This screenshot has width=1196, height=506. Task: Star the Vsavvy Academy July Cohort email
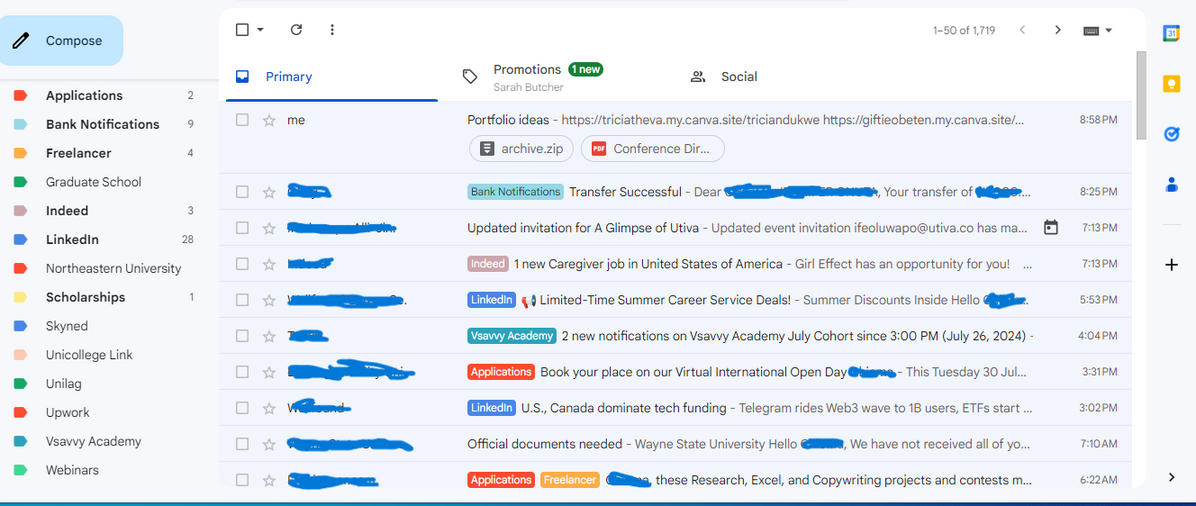coord(268,336)
